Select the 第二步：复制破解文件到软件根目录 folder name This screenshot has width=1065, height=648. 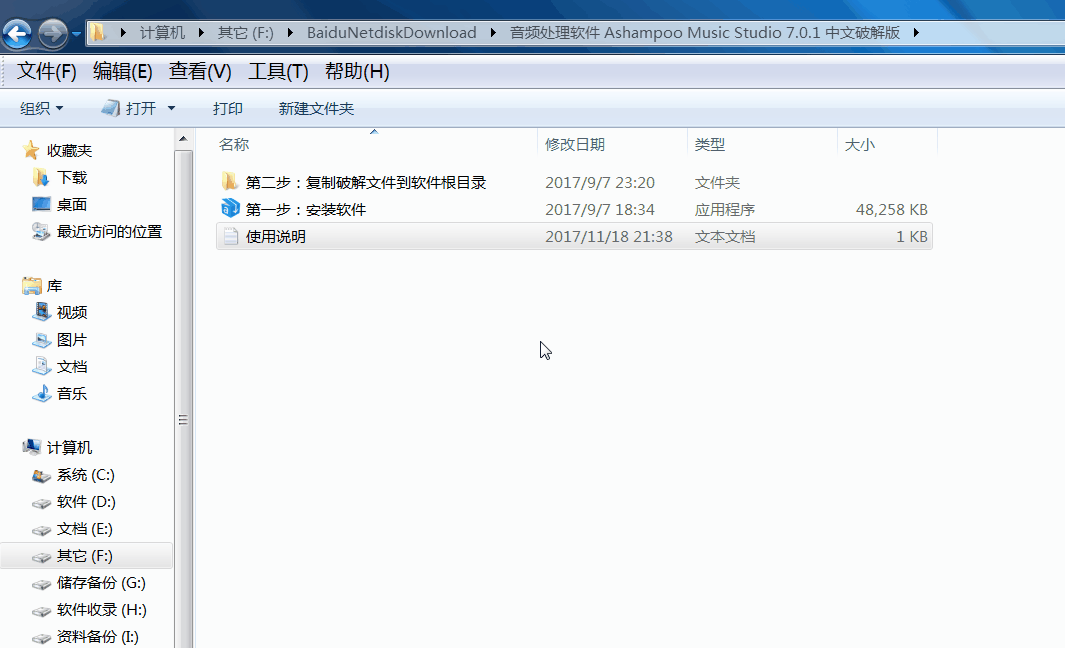tap(365, 183)
